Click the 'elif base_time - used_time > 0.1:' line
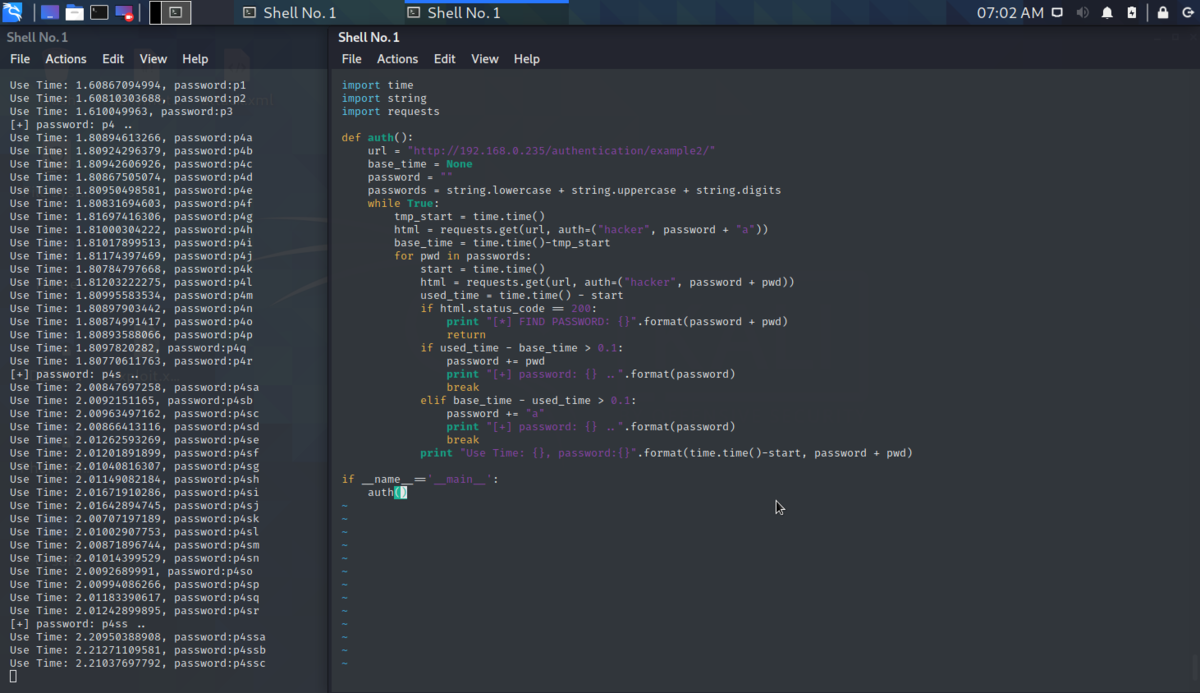This screenshot has height=693, width=1200. point(528,401)
